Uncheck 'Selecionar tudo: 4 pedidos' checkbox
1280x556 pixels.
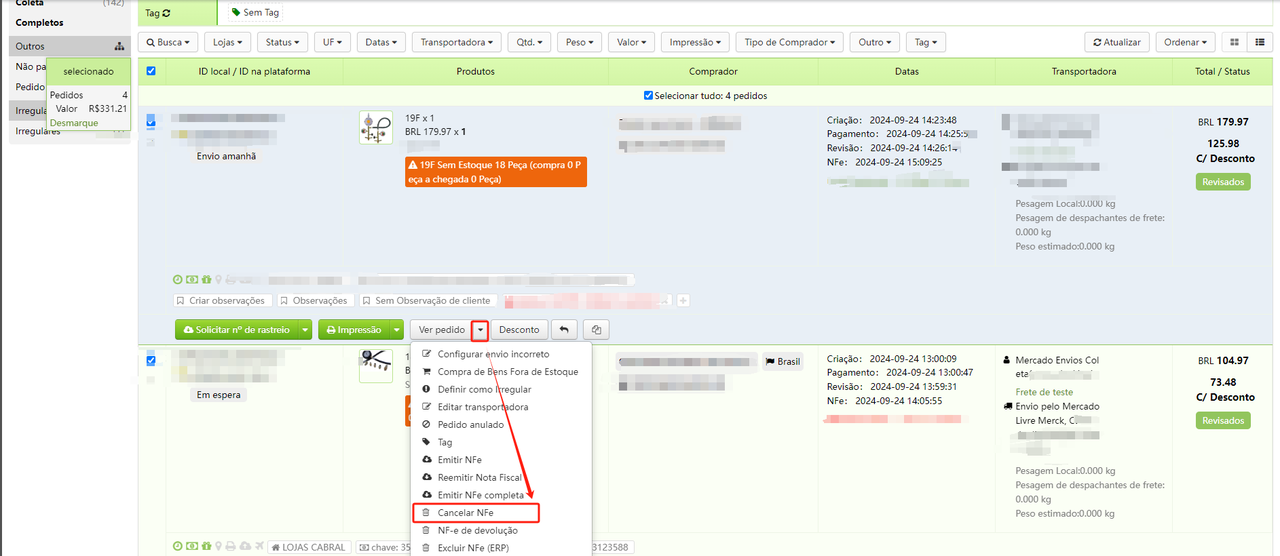[x=648, y=96]
